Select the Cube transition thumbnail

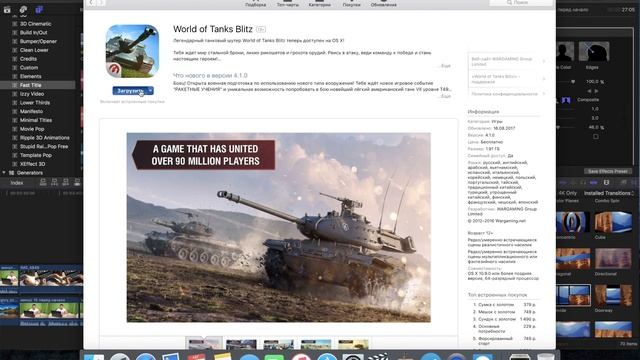(x=613, y=222)
